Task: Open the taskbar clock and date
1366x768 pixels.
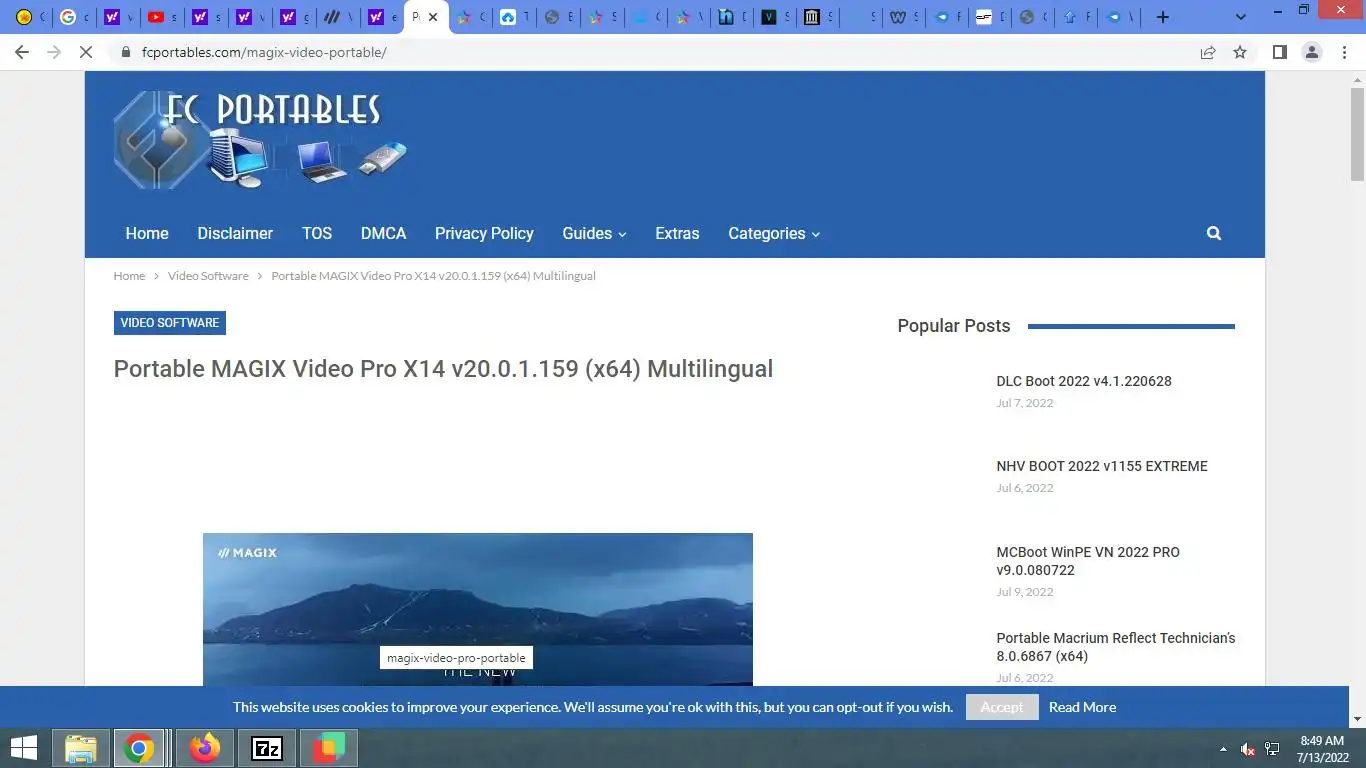Action: coord(1322,749)
